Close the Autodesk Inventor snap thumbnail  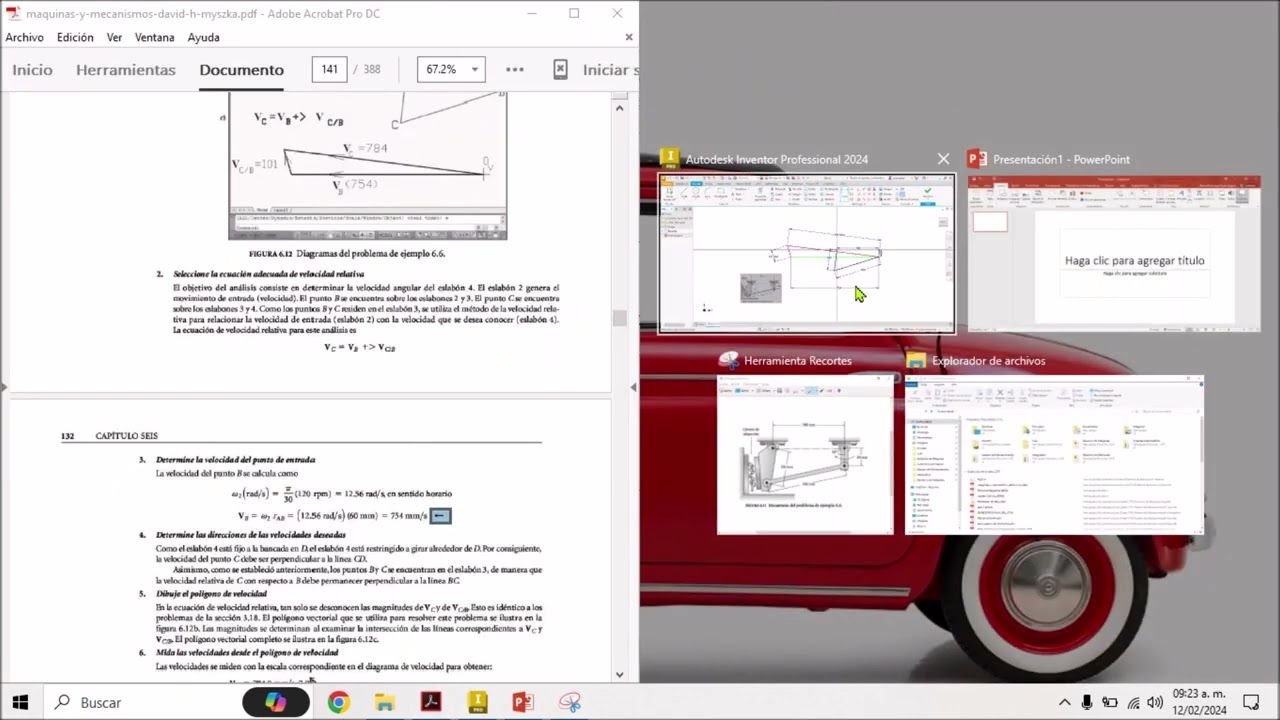pos(943,159)
